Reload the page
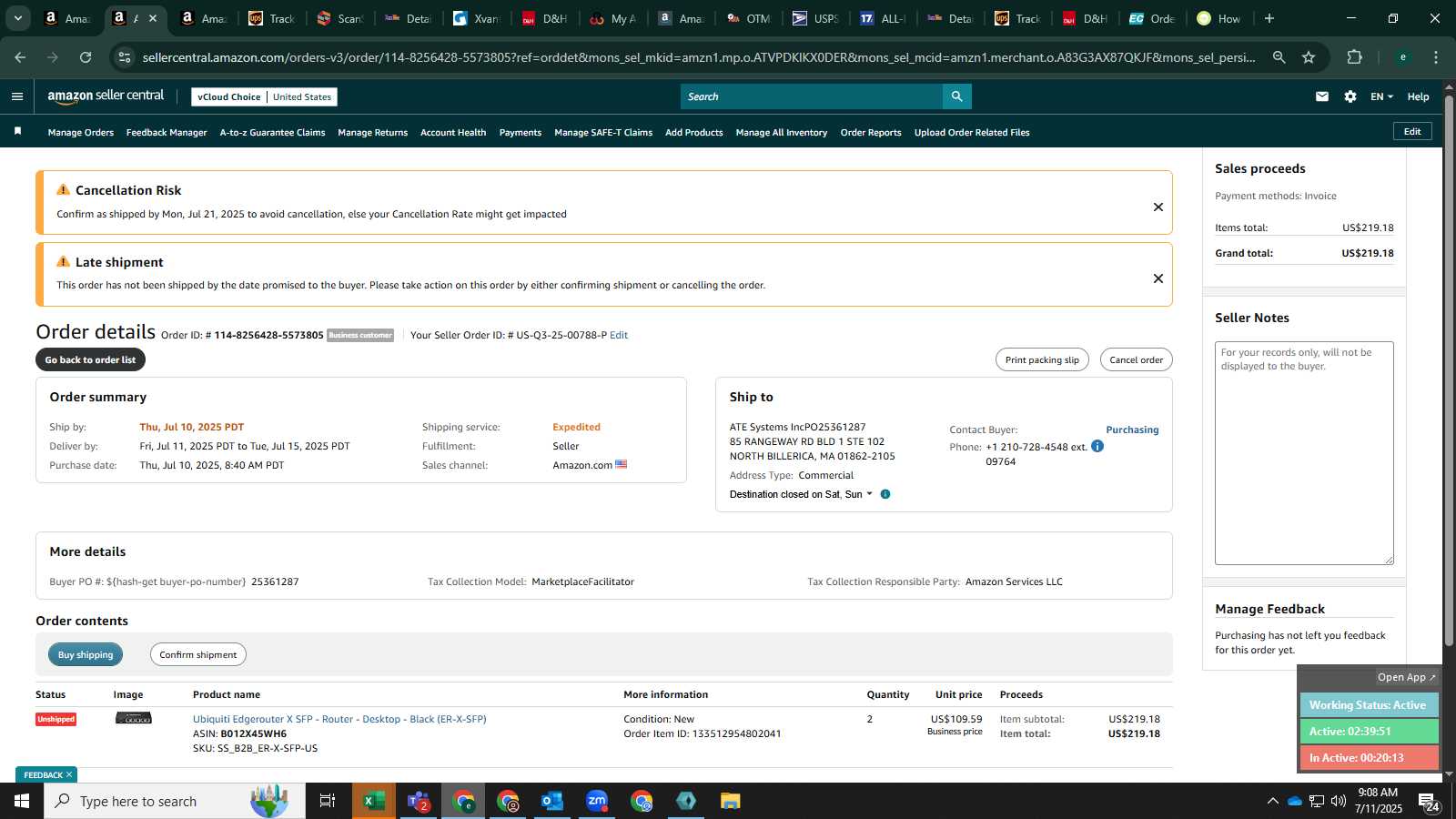The image size is (1456, 819). pyautogui.click(x=86, y=57)
